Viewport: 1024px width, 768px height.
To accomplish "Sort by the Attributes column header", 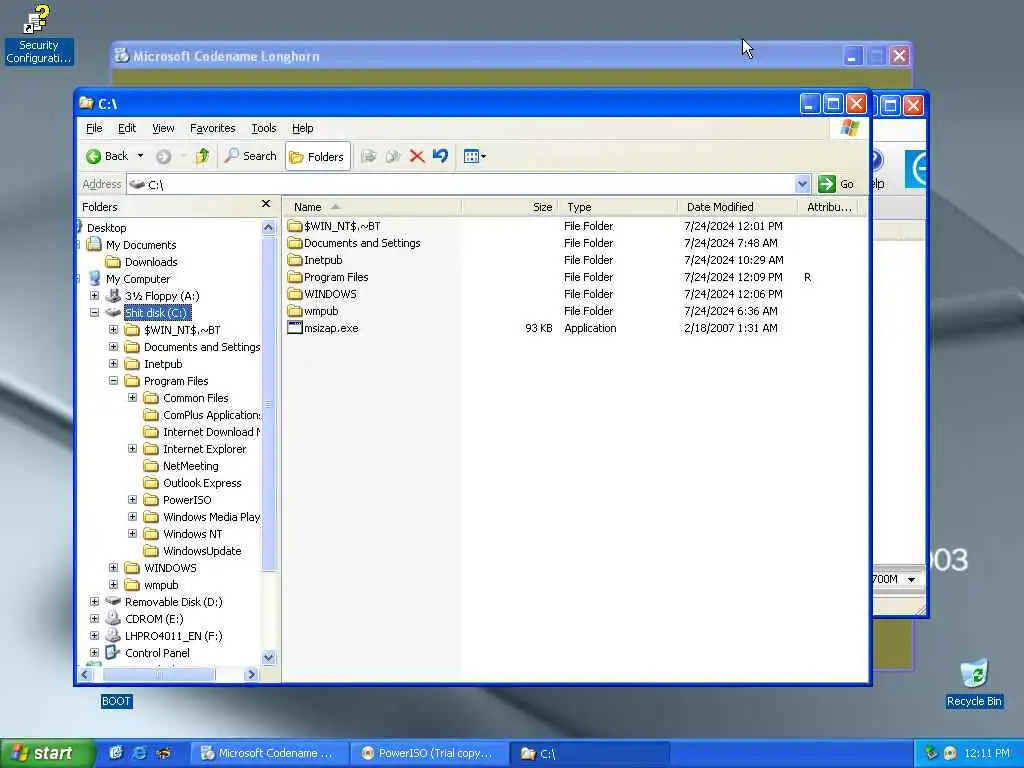I will tap(829, 207).
